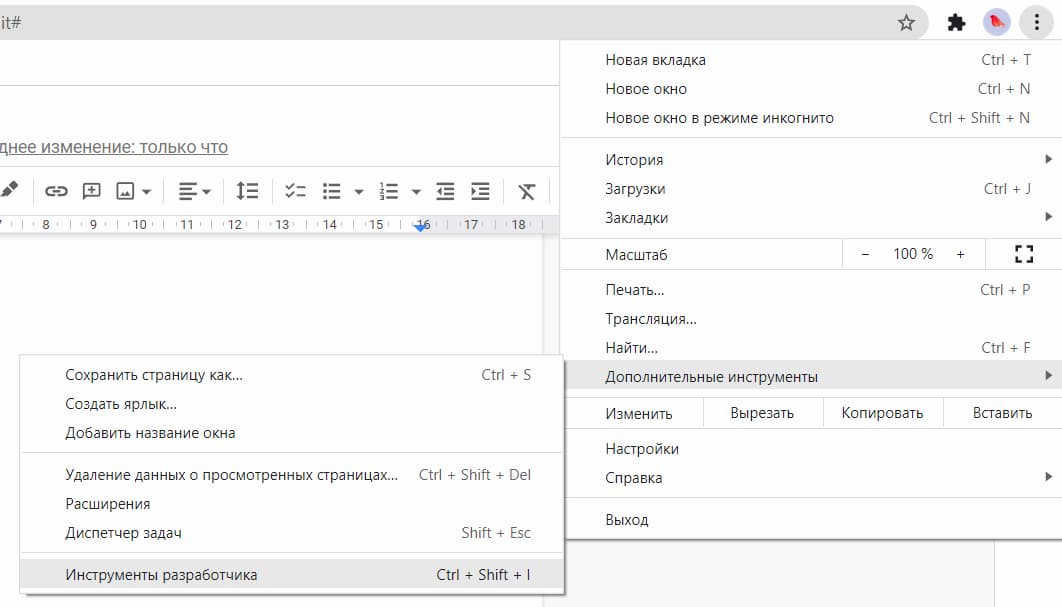Open the text alignment dropdown
The image size is (1062, 607).
coord(194,191)
